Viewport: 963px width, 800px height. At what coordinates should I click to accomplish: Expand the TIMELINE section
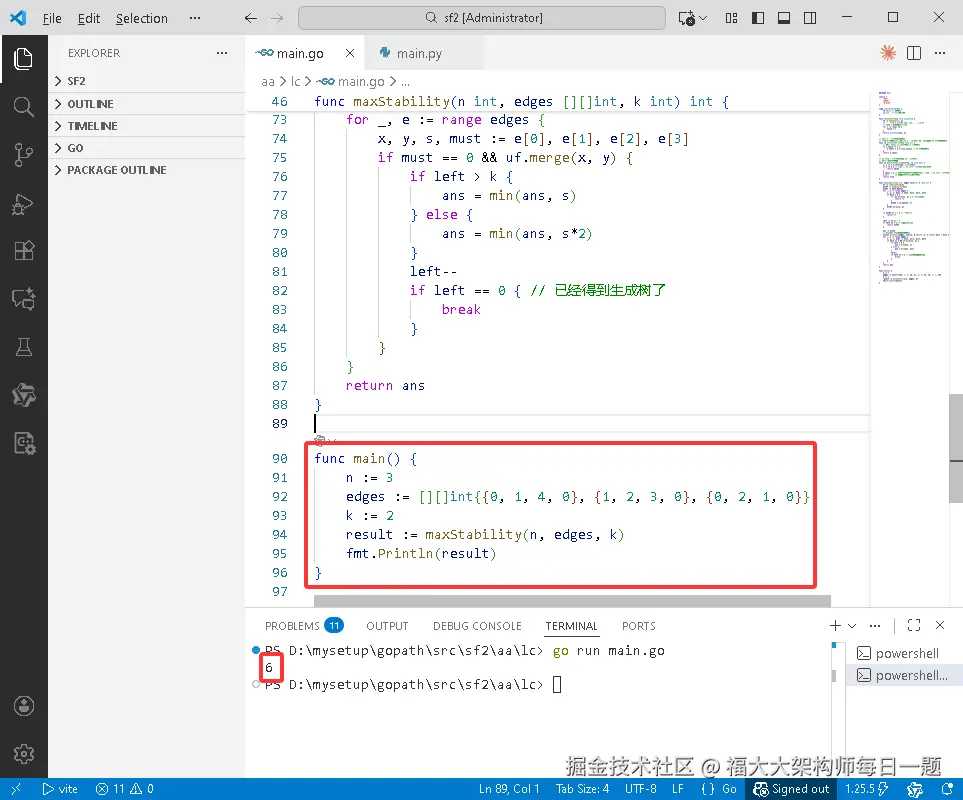point(146,126)
